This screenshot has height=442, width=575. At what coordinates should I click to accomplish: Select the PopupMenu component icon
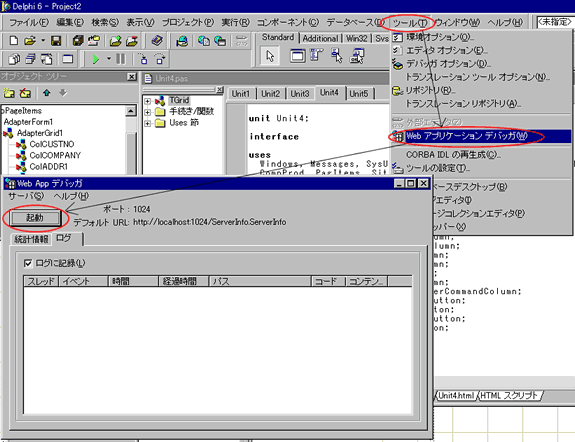click(337, 56)
